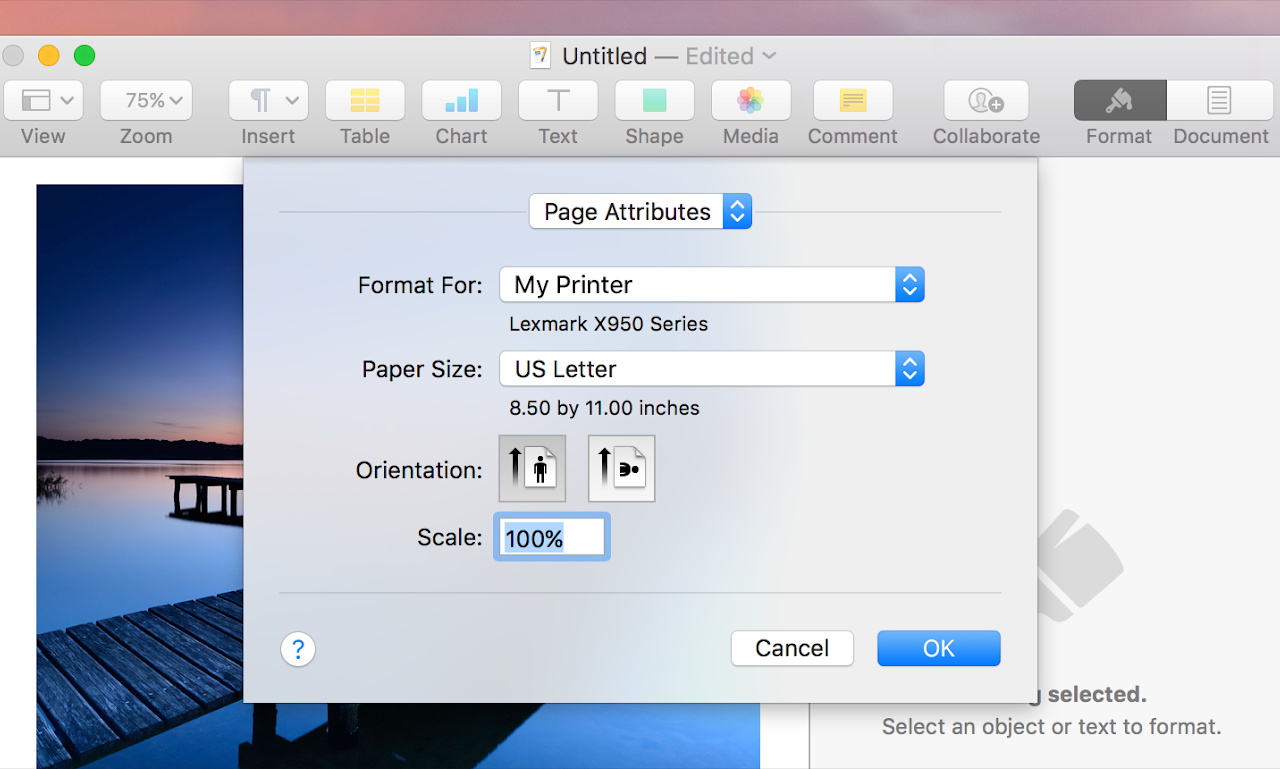Click the Text toolbar icon
The image size is (1280, 769).
click(x=558, y=100)
